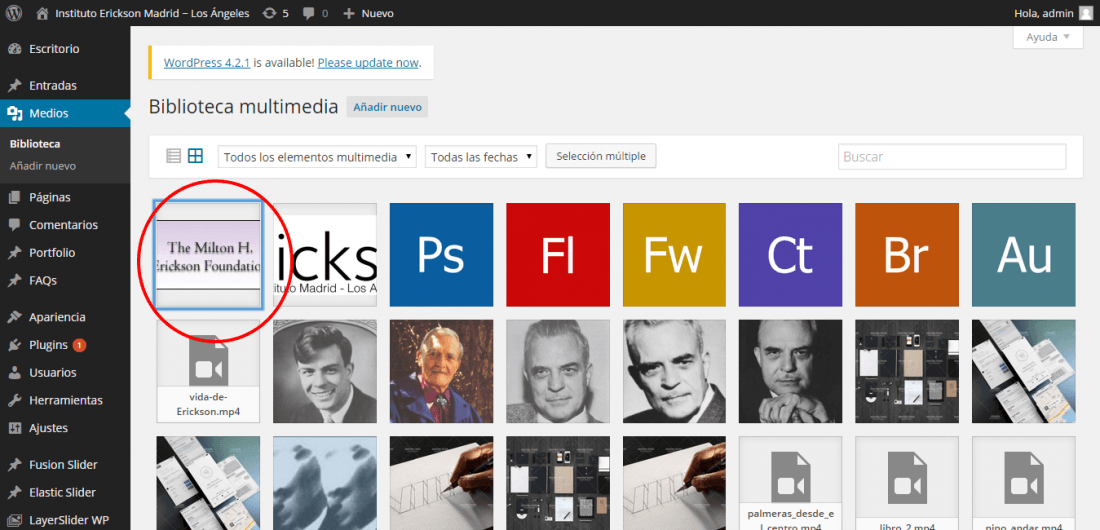
Task: Select Añadir nuevo in Medios submenu
Action: point(43,166)
